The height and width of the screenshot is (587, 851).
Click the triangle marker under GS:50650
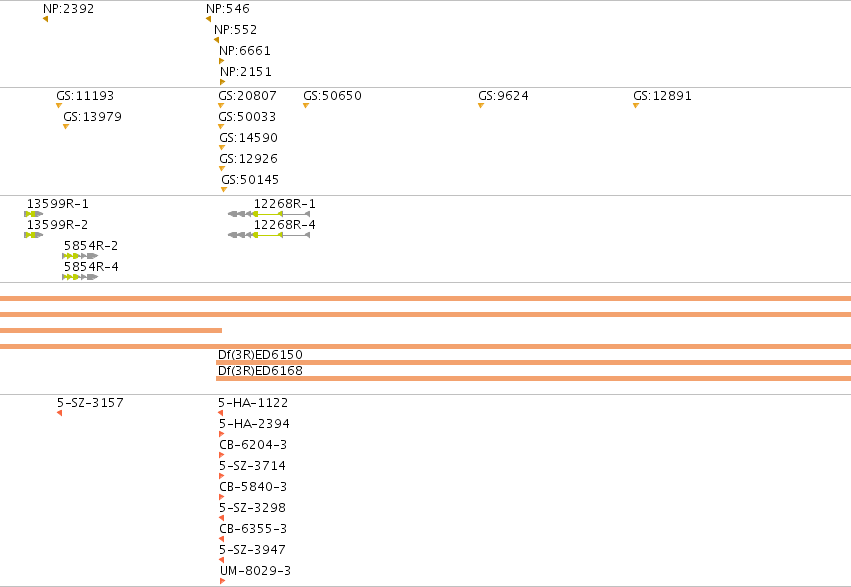(x=306, y=106)
